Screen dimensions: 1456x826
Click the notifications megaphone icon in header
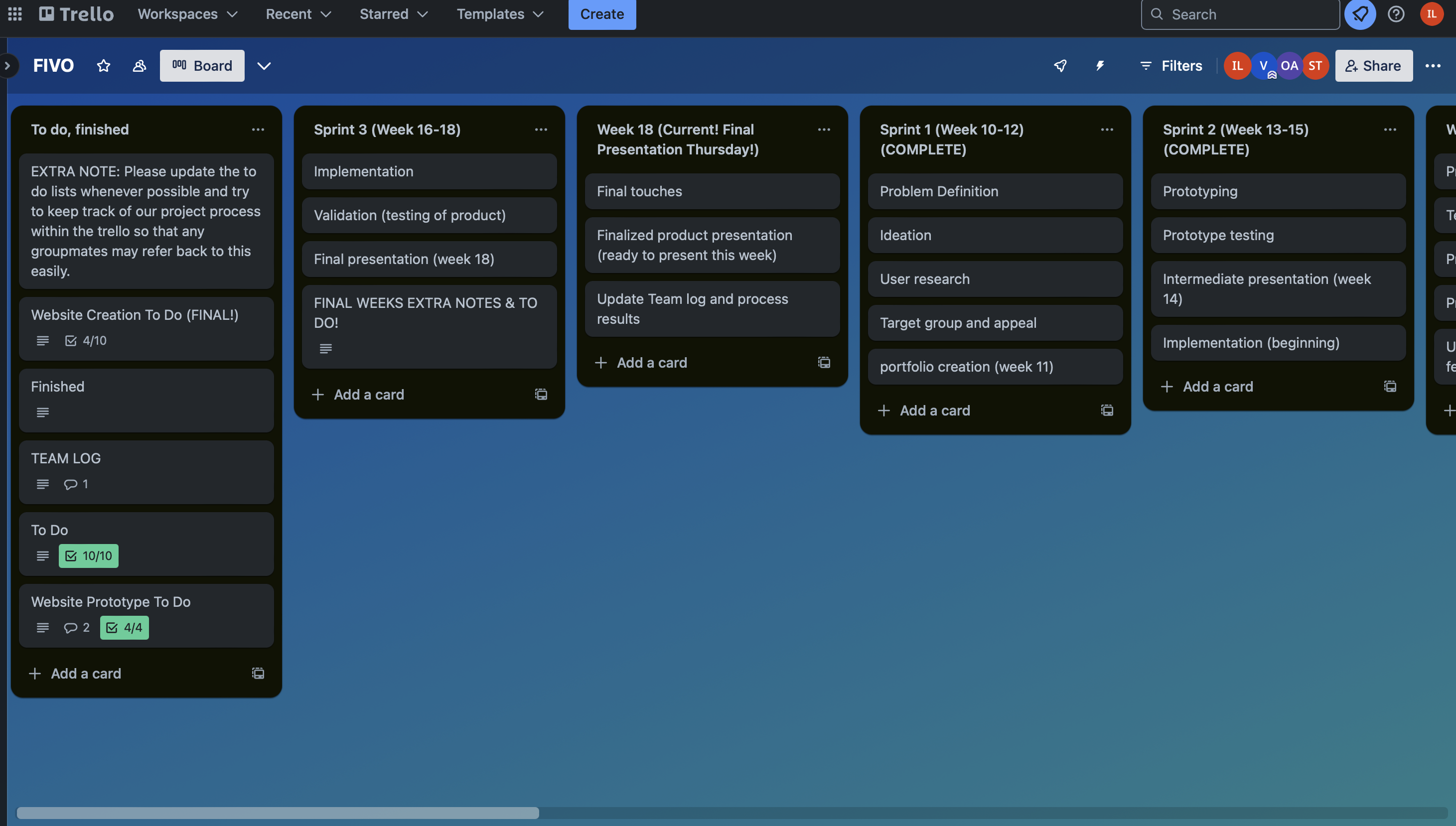[1359, 13]
